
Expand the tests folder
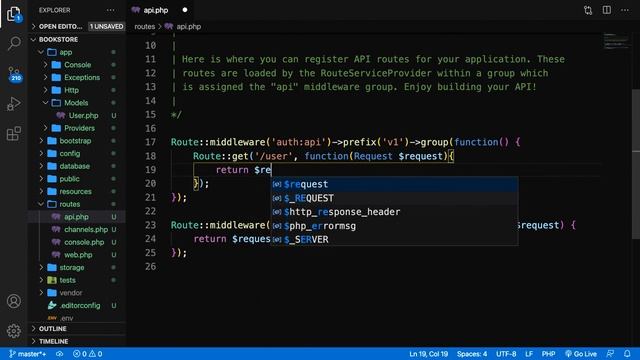77,280
